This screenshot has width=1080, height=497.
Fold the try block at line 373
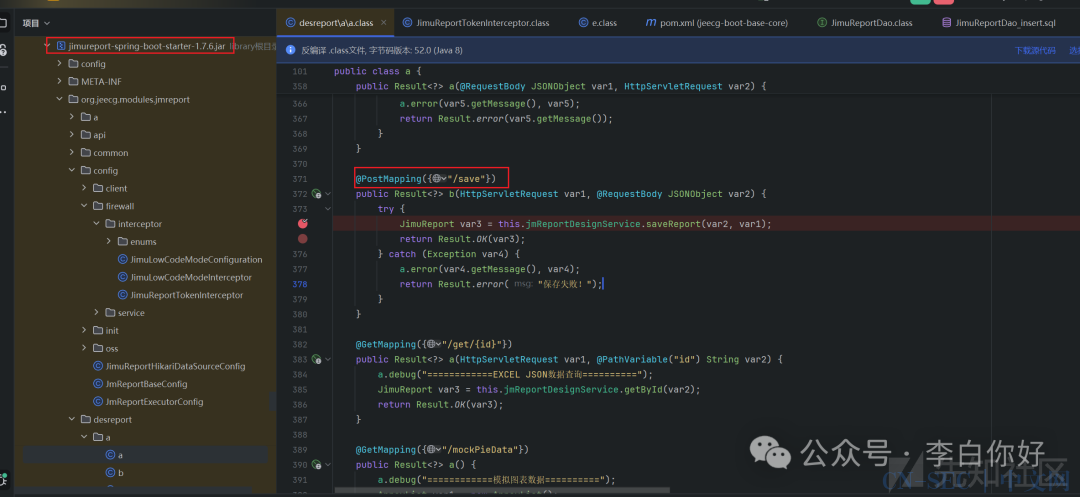coord(328,209)
